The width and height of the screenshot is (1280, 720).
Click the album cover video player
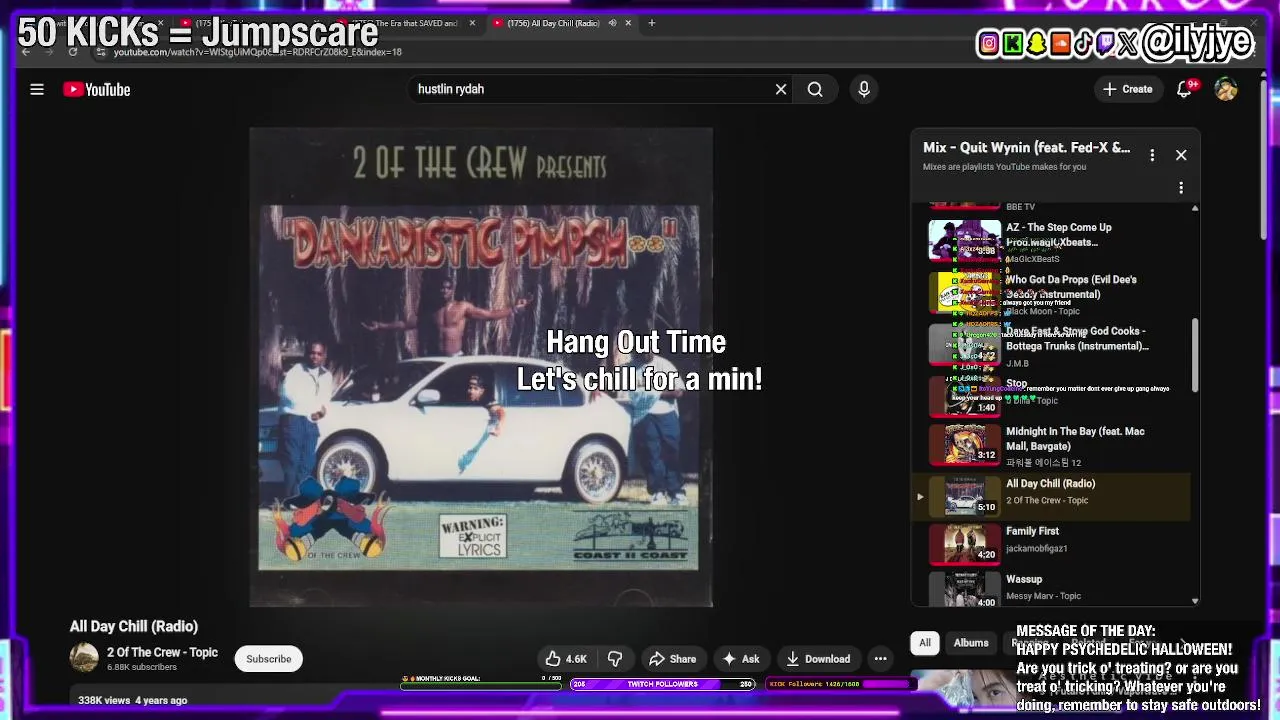(x=481, y=367)
